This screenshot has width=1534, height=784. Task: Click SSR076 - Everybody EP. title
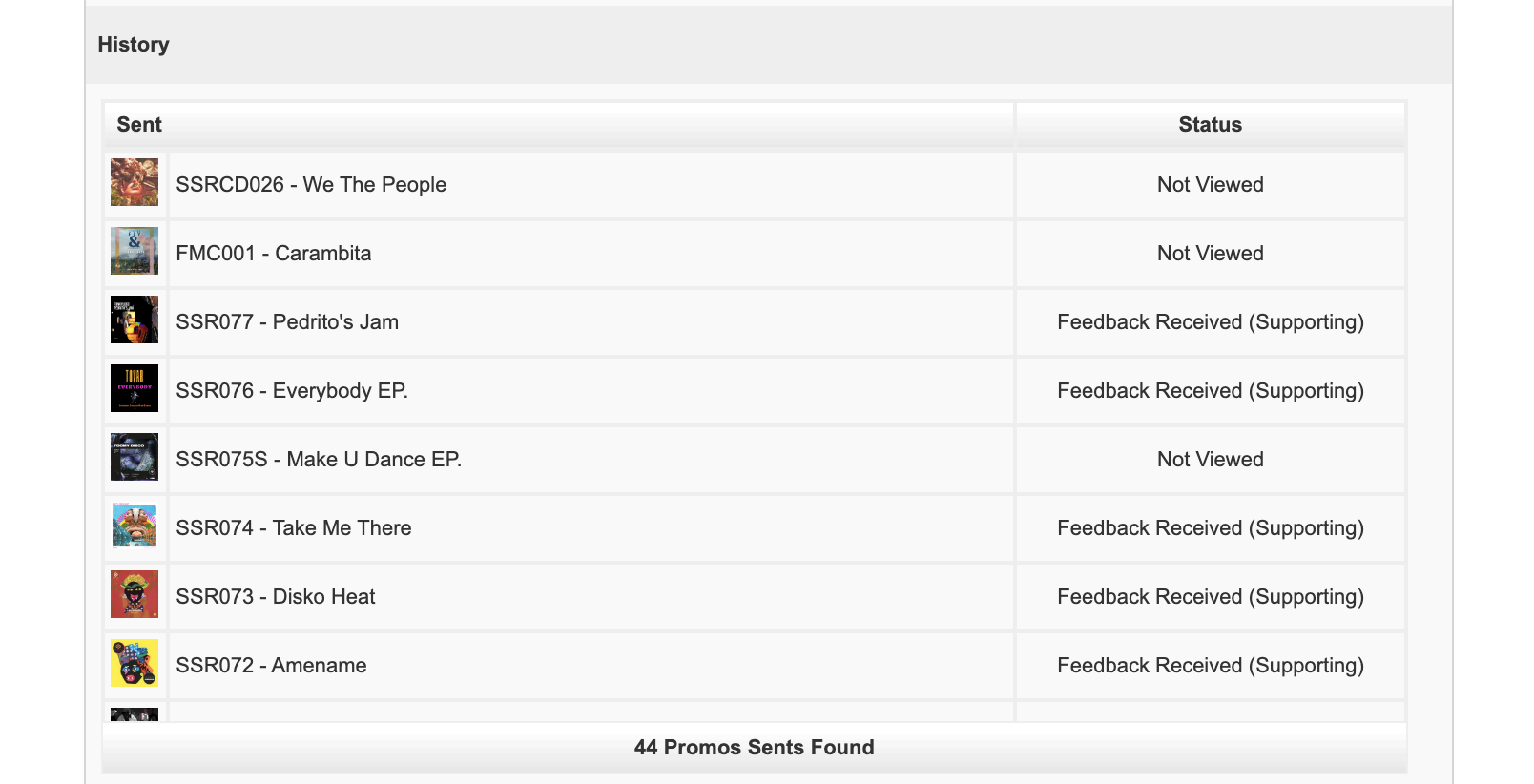[292, 391]
